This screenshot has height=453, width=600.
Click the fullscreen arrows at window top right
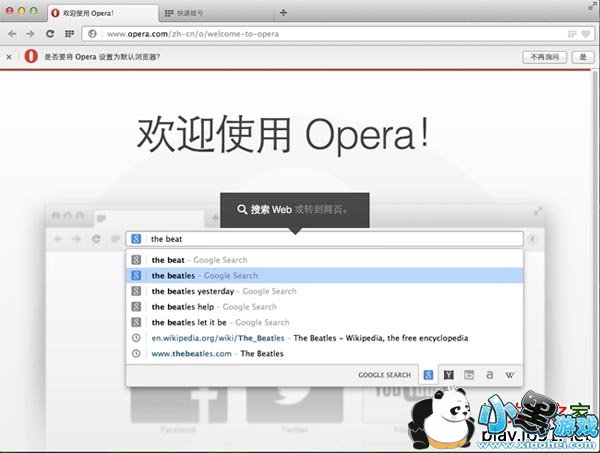point(593,6)
